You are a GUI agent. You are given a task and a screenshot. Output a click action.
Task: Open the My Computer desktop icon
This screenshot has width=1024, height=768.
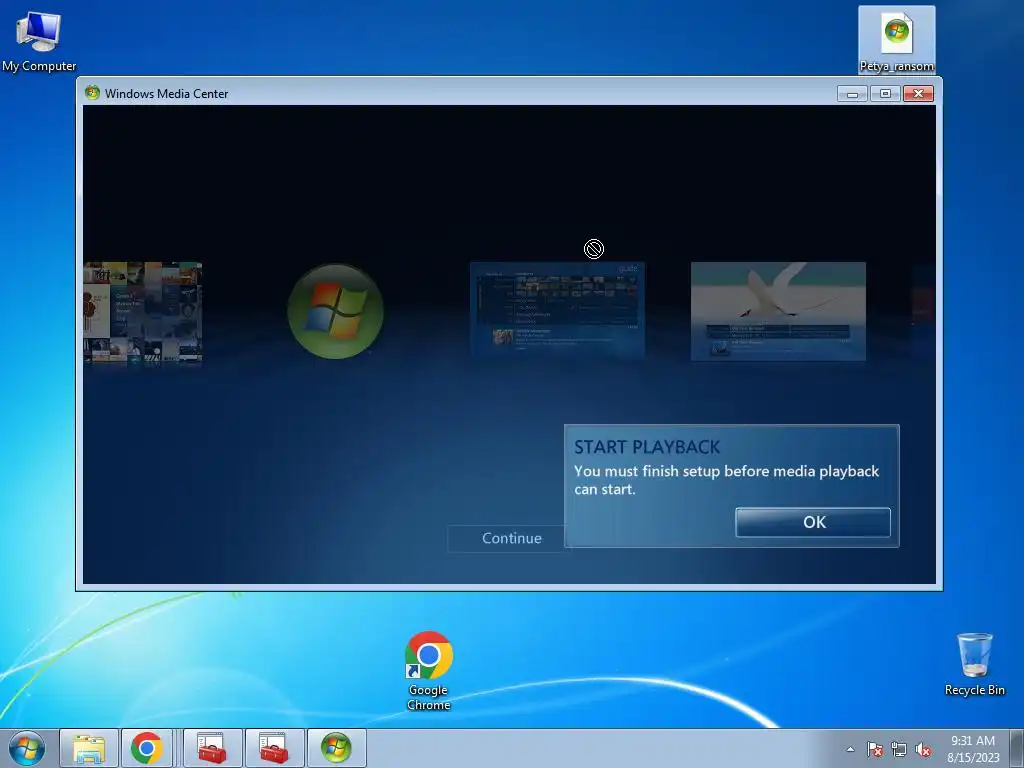39,41
